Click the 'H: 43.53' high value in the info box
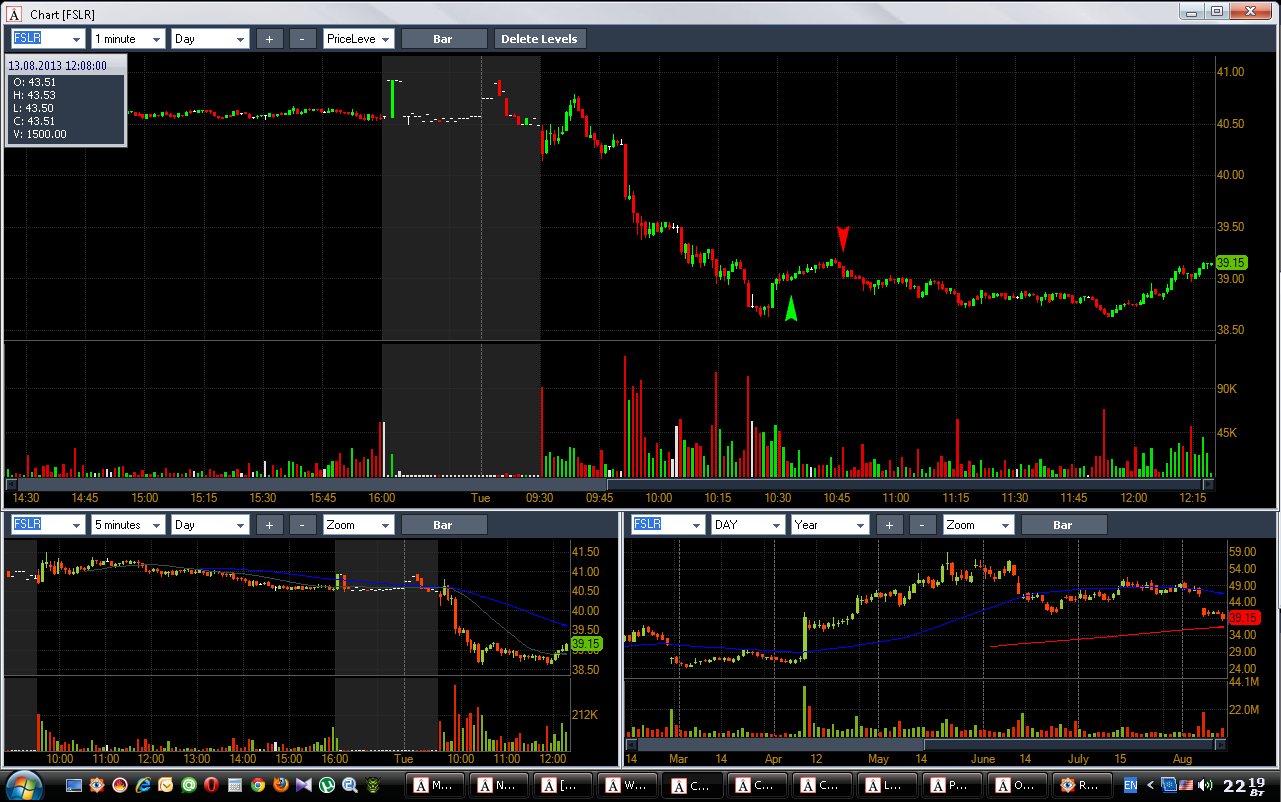 click(34, 95)
